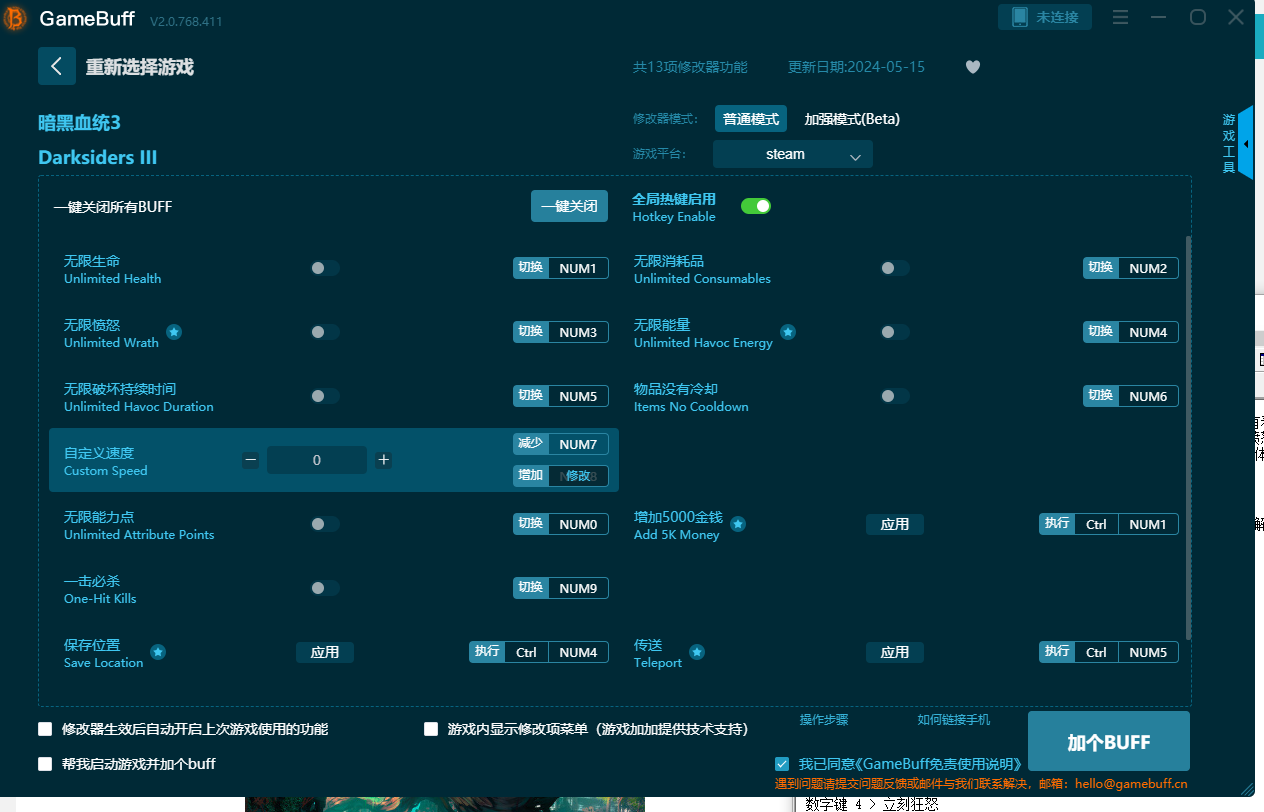Open 如何链接手机 link
The width and height of the screenshot is (1264, 812).
[954, 720]
